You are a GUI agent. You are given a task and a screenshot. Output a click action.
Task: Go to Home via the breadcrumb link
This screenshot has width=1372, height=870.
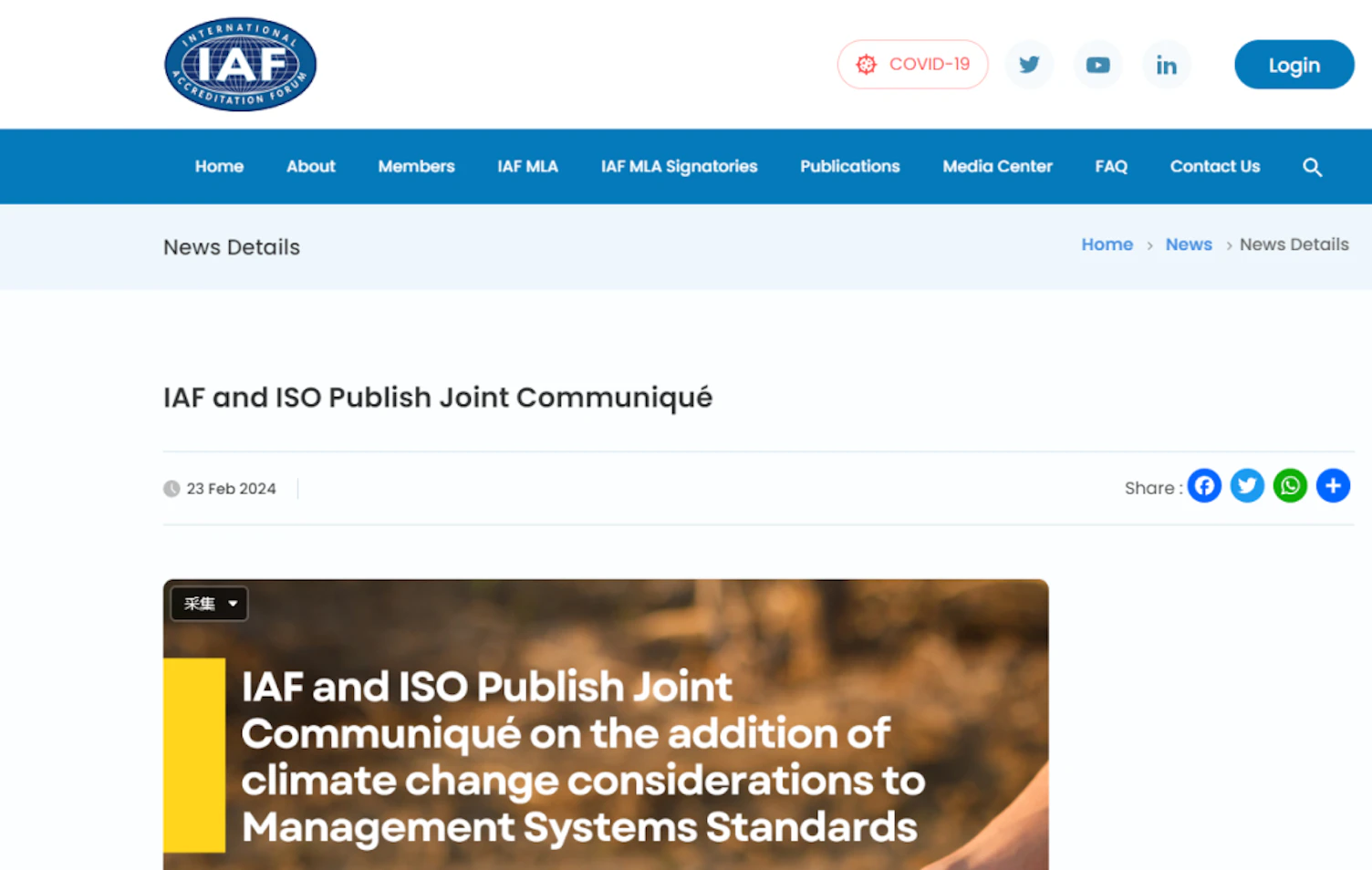tap(1107, 244)
